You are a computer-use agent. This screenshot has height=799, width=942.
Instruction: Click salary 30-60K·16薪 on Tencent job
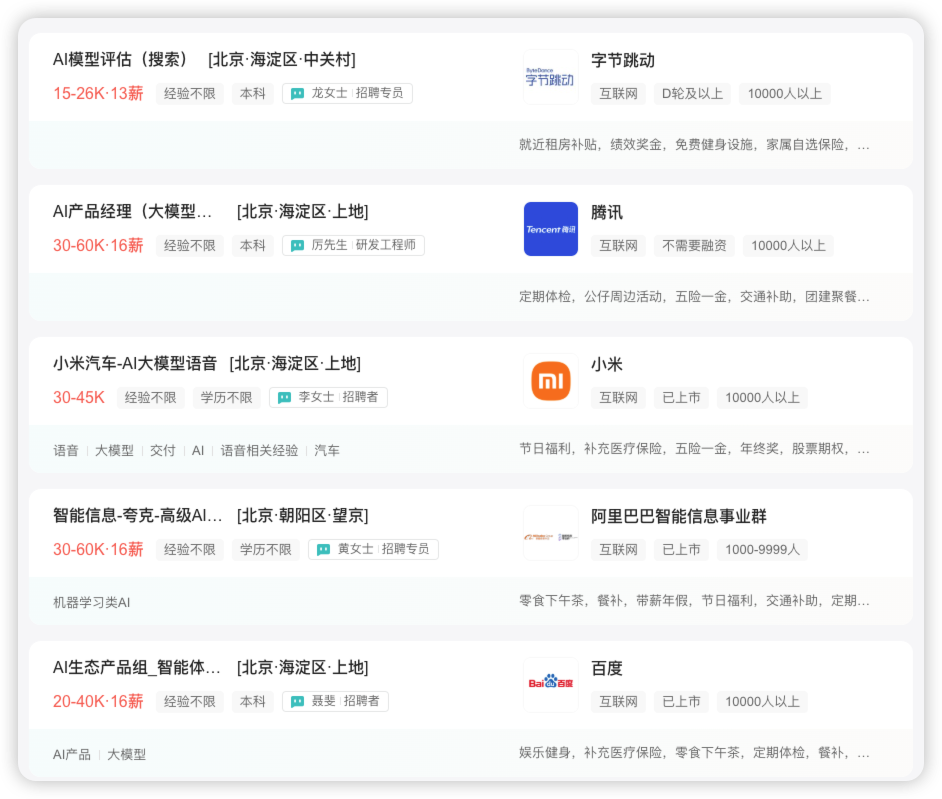[x=98, y=246]
